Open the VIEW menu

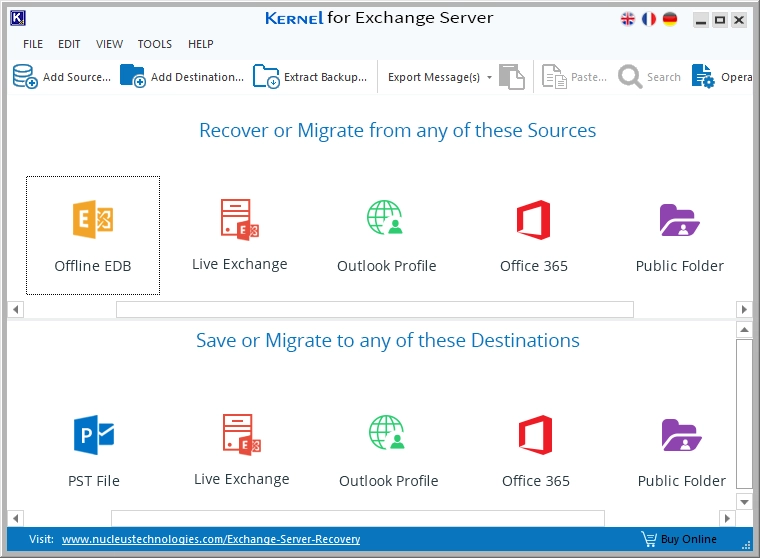(110, 44)
